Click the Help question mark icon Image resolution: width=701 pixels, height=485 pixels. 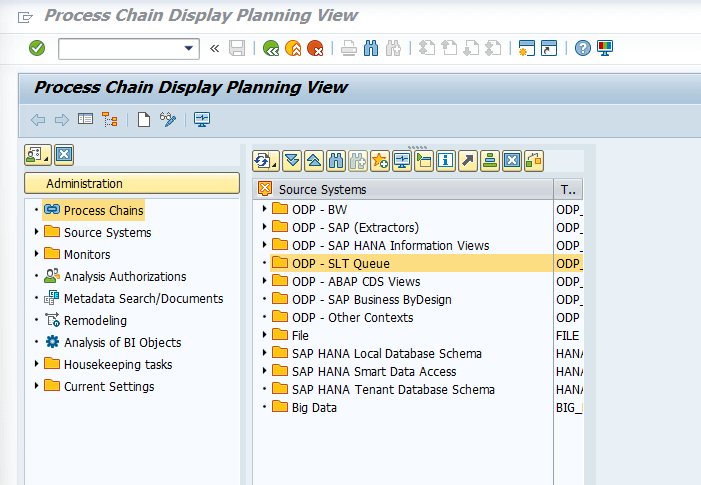(583, 48)
